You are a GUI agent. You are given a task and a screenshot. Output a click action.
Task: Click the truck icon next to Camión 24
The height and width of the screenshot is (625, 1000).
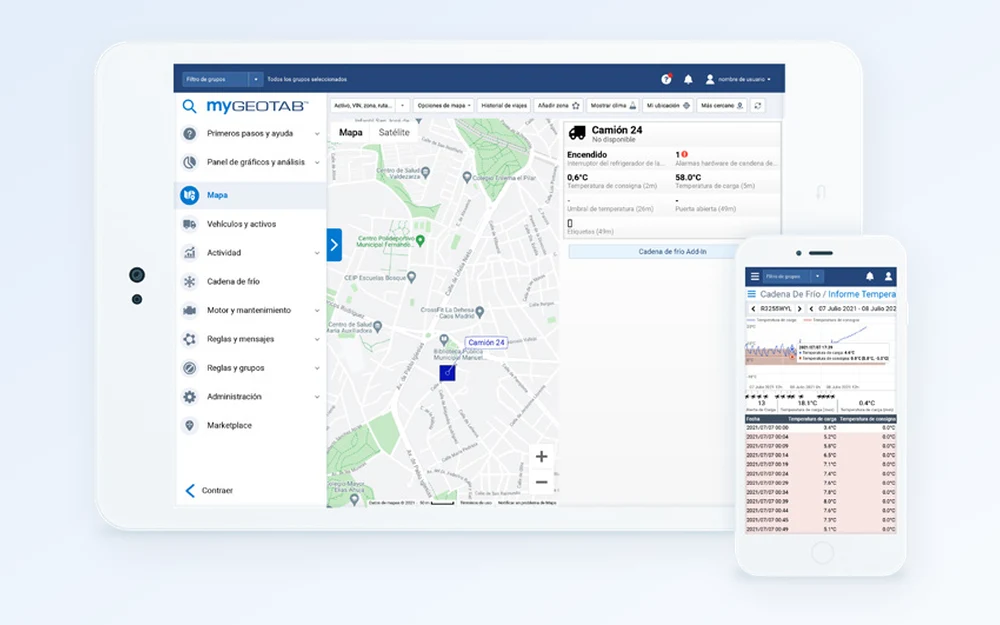(577, 133)
